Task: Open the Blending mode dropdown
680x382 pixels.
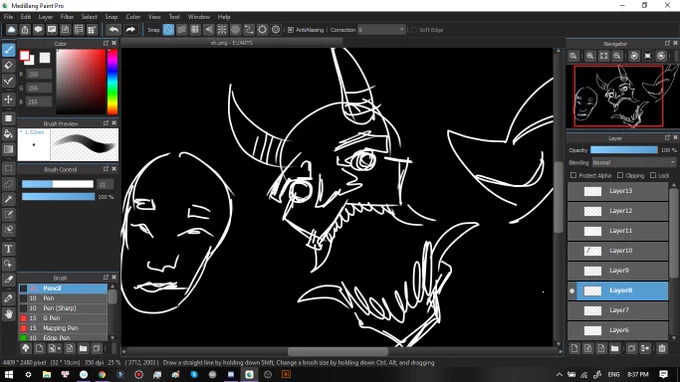Action: [634, 163]
